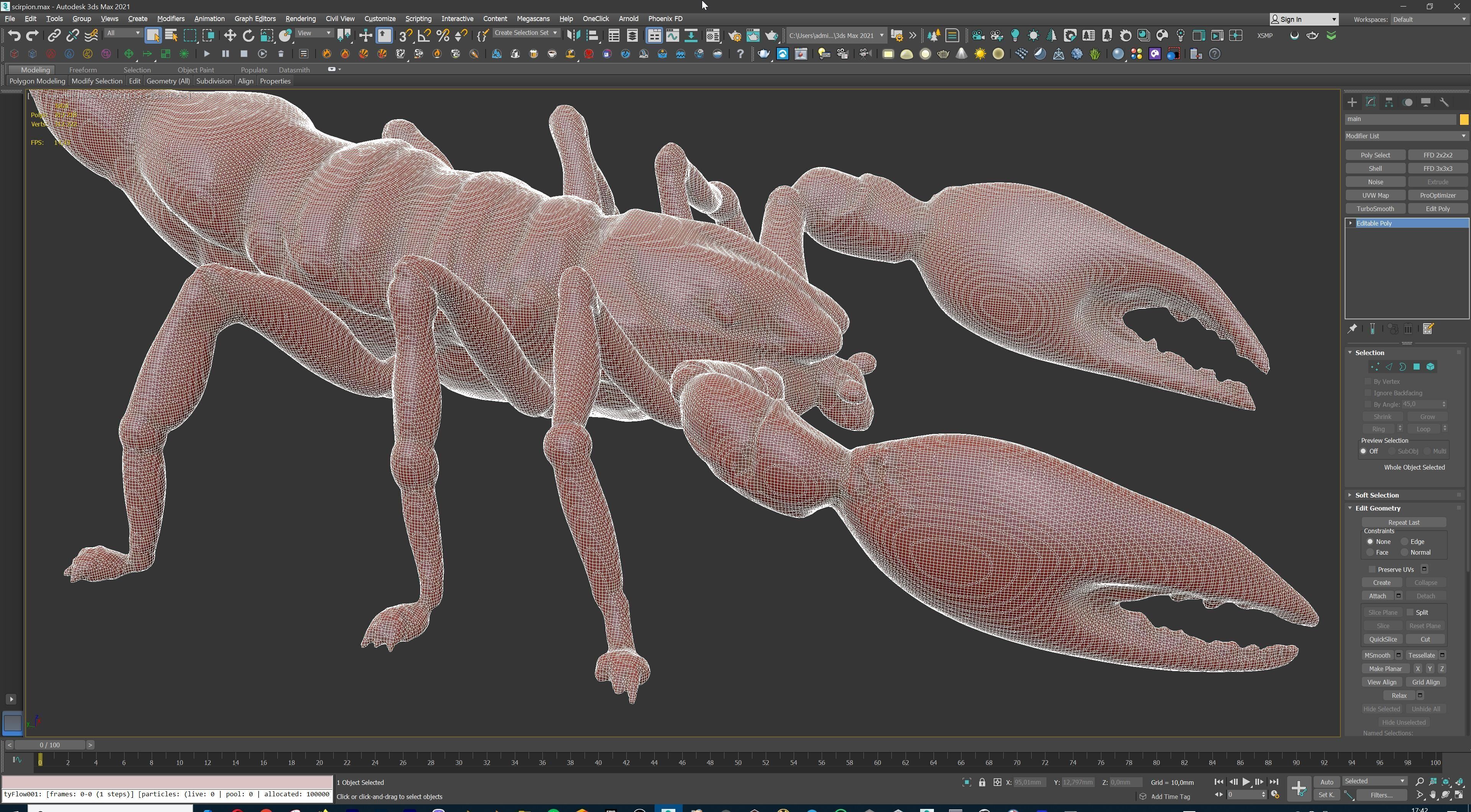This screenshot has height=812, width=1471.
Task: Enable Preserve UVs checkbox
Action: (x=1372, y=569)
